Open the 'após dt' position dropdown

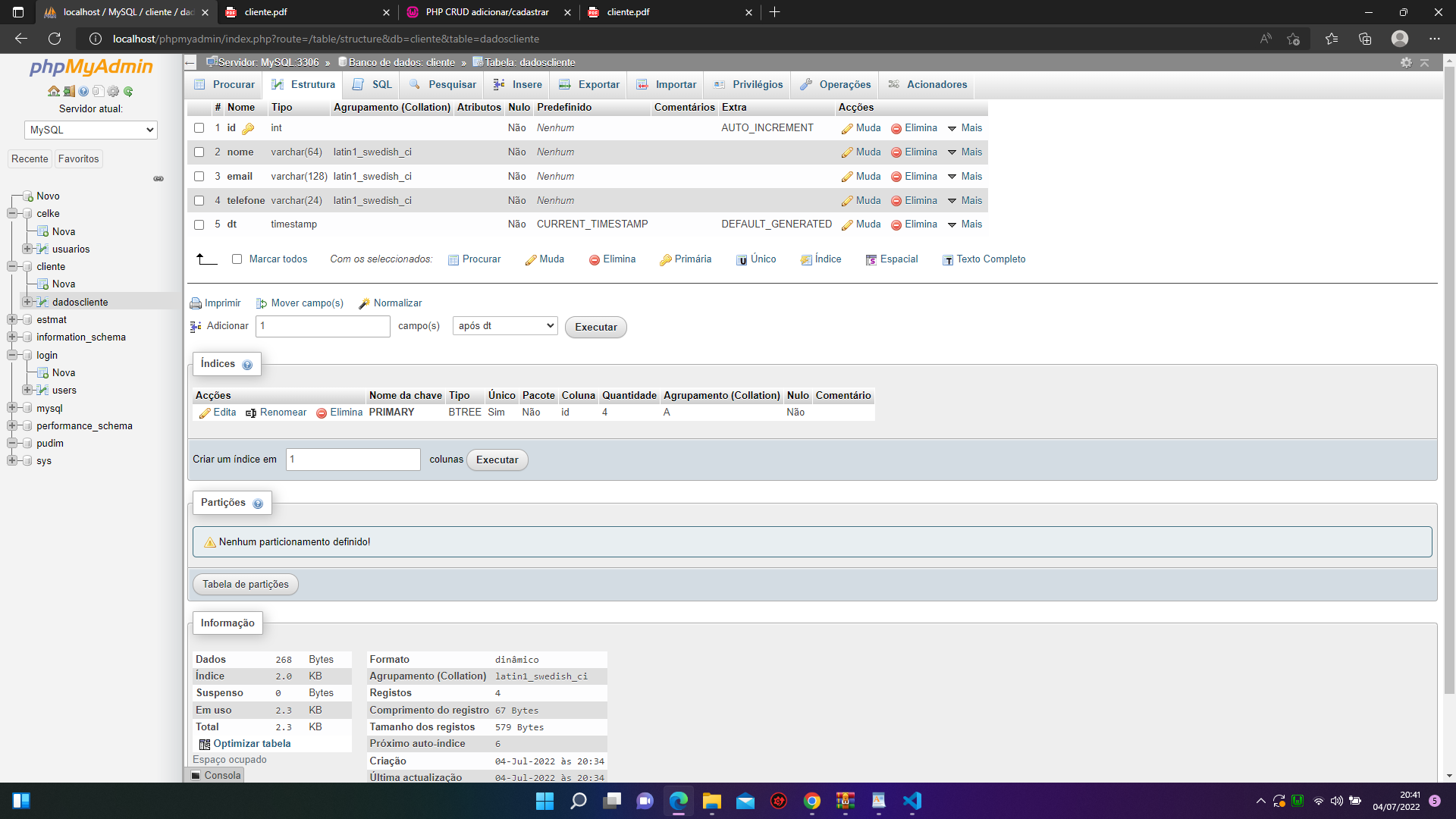click(x=505, y=326)
